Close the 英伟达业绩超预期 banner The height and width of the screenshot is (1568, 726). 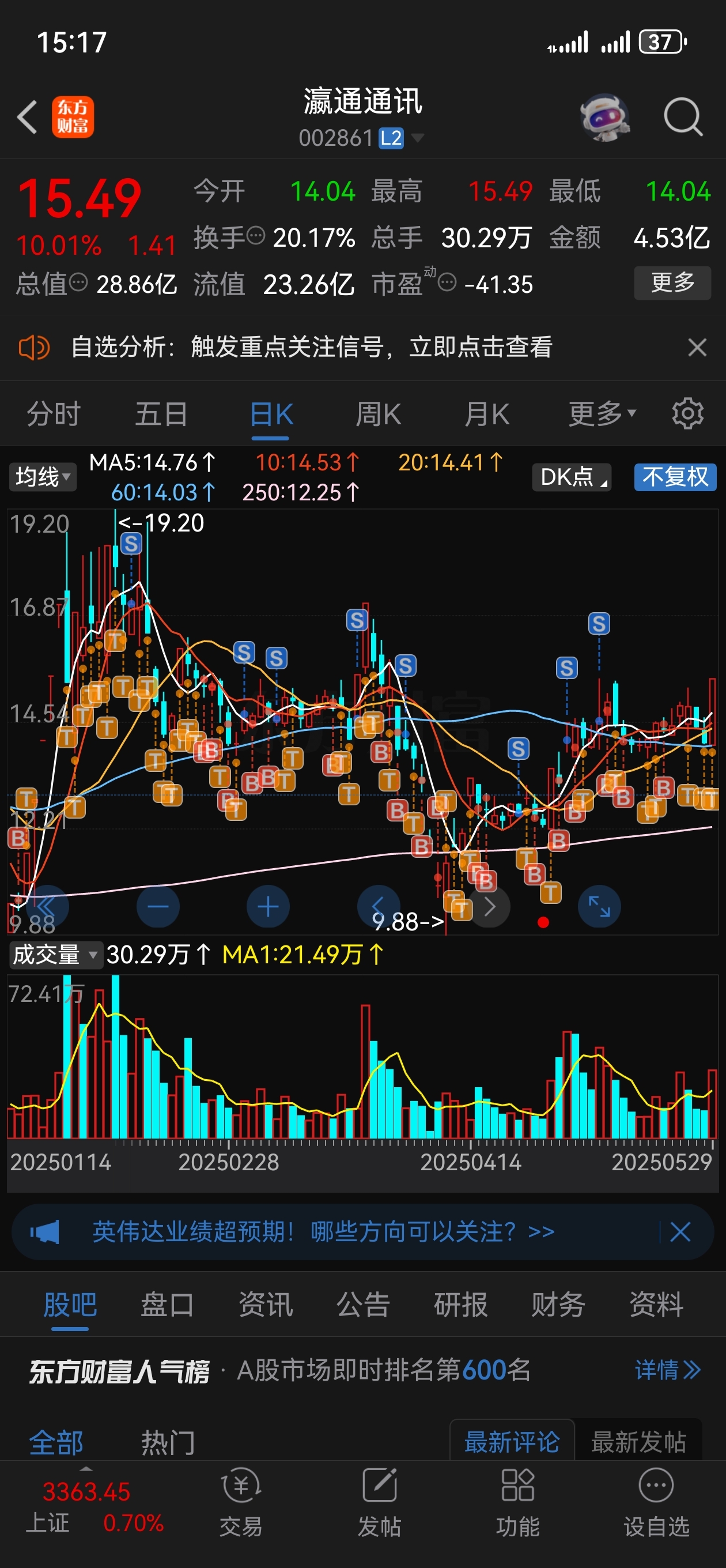coord(680,1232)
